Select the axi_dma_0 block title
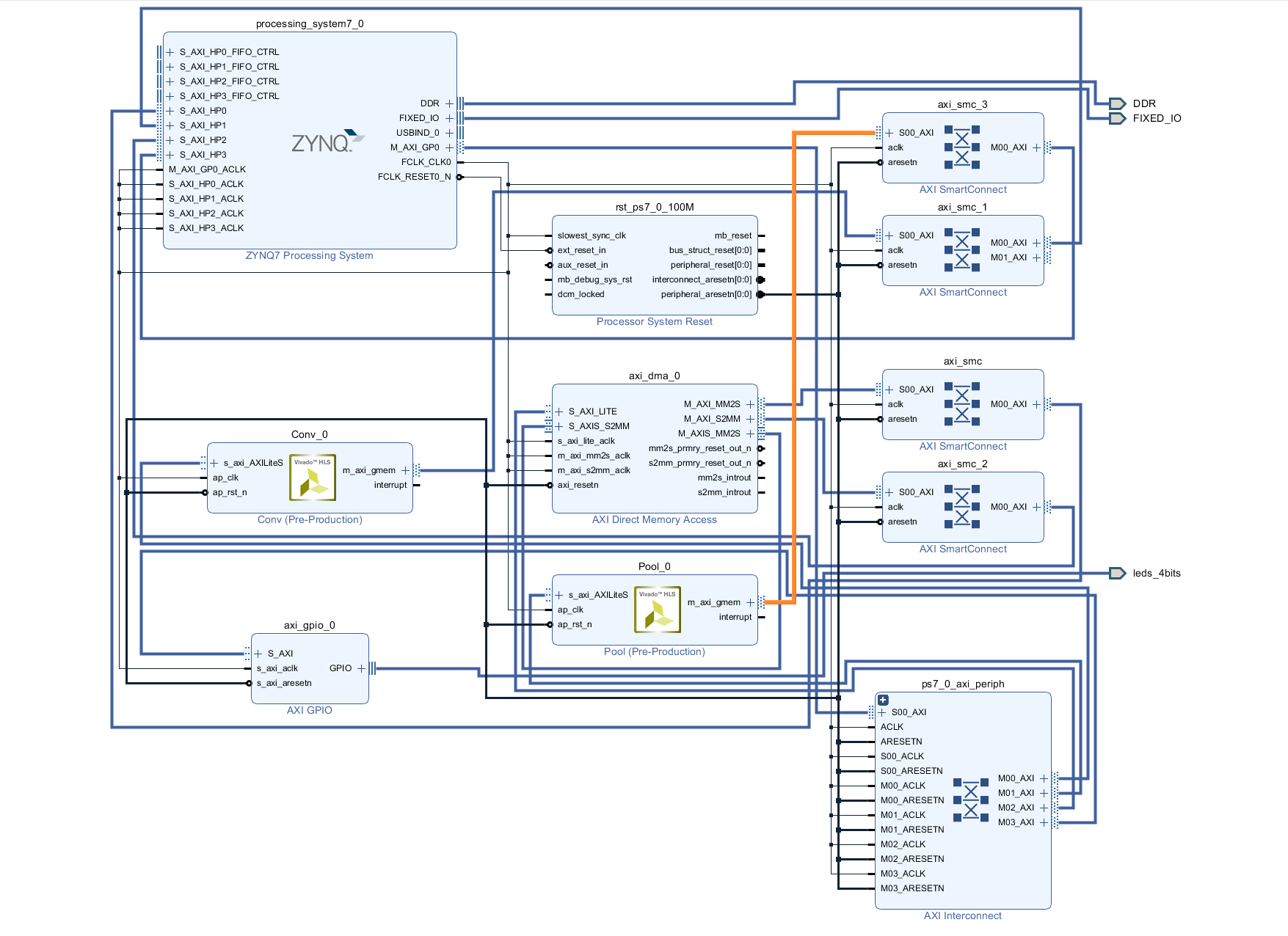This screenshot has width=1288, height=936. (x=655, y=376)
